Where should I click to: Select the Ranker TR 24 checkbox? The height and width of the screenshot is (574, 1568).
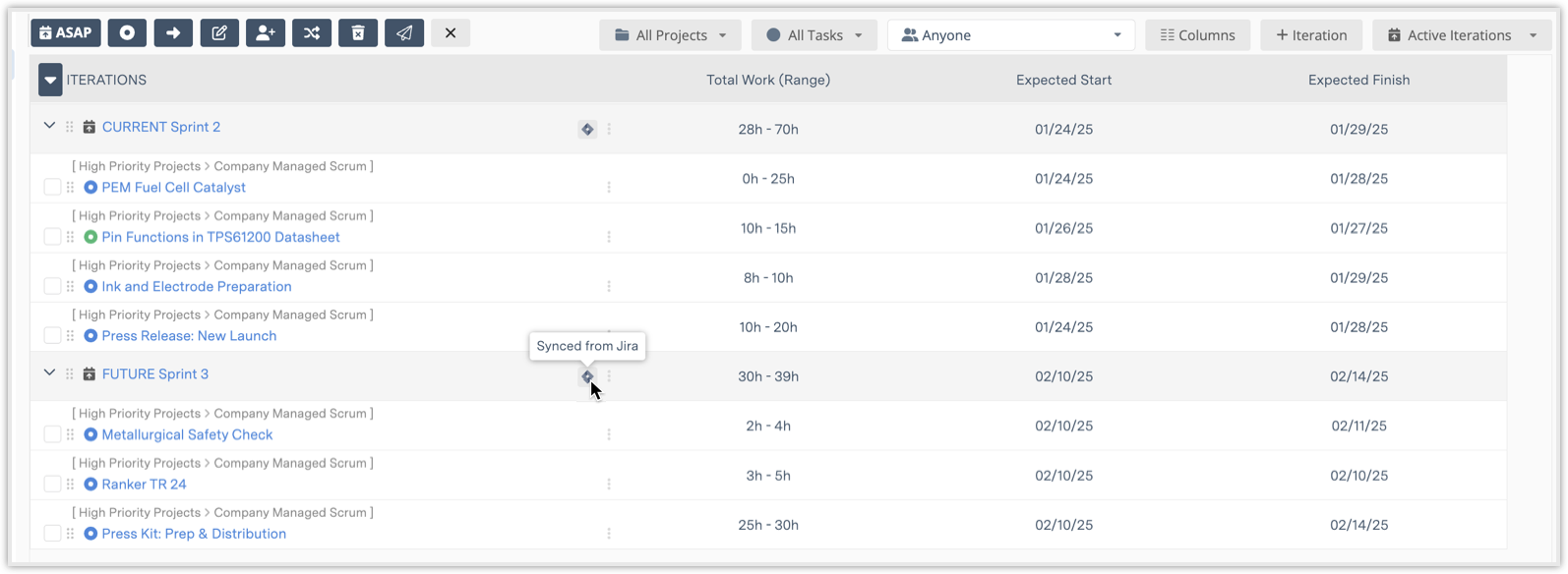click(52, 484)
